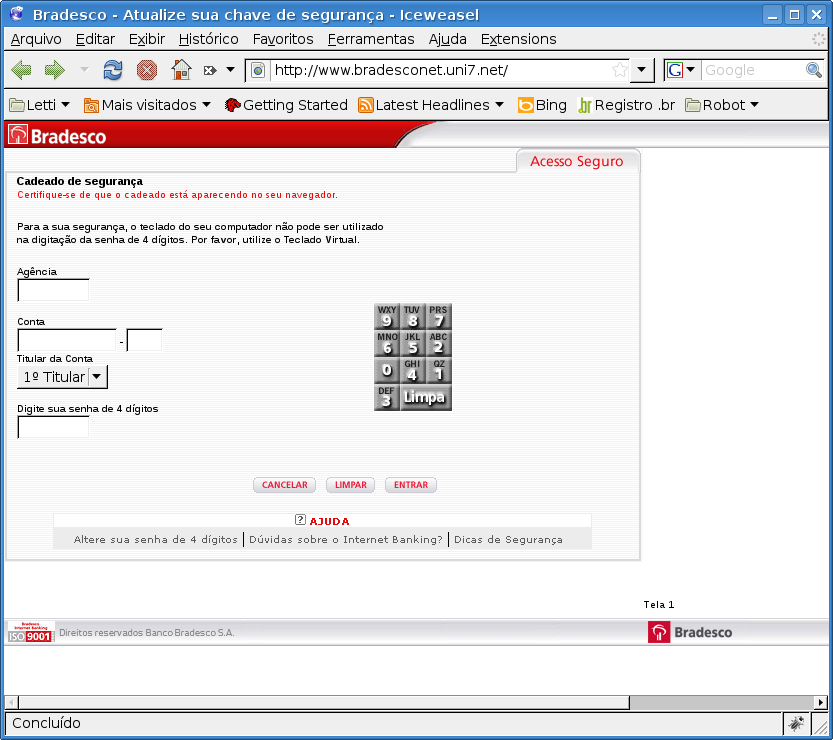Open the home page icon

point(181,70)
